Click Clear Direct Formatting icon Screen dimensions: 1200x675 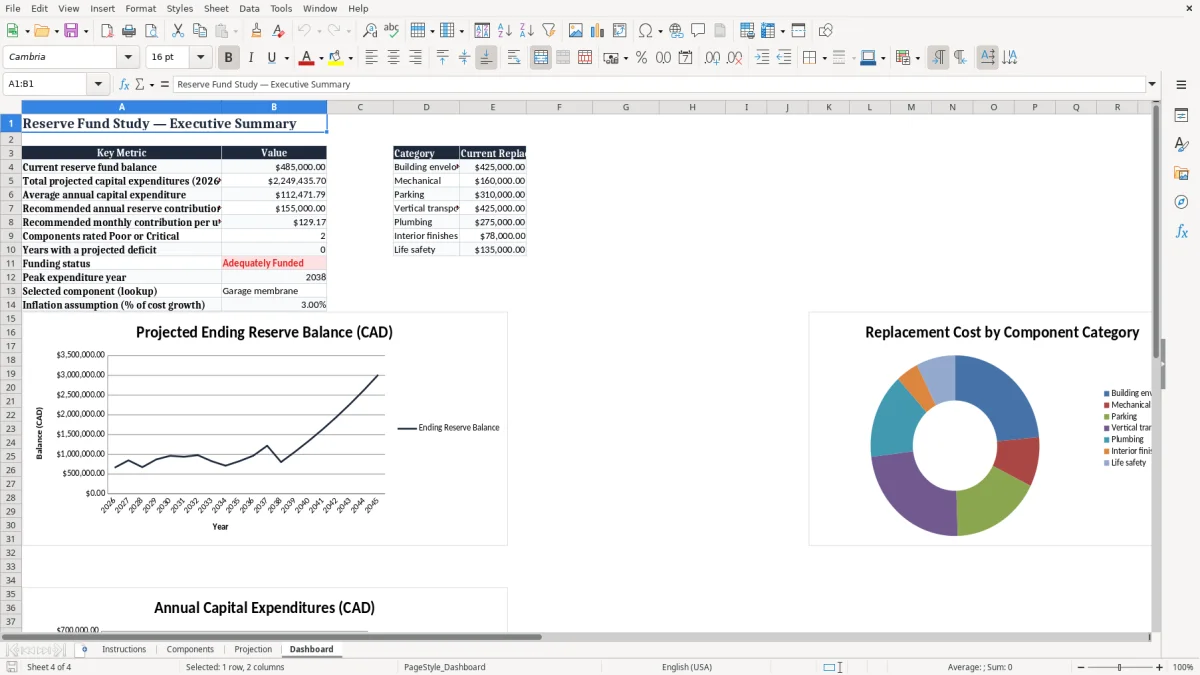click(x=278, y=31)
